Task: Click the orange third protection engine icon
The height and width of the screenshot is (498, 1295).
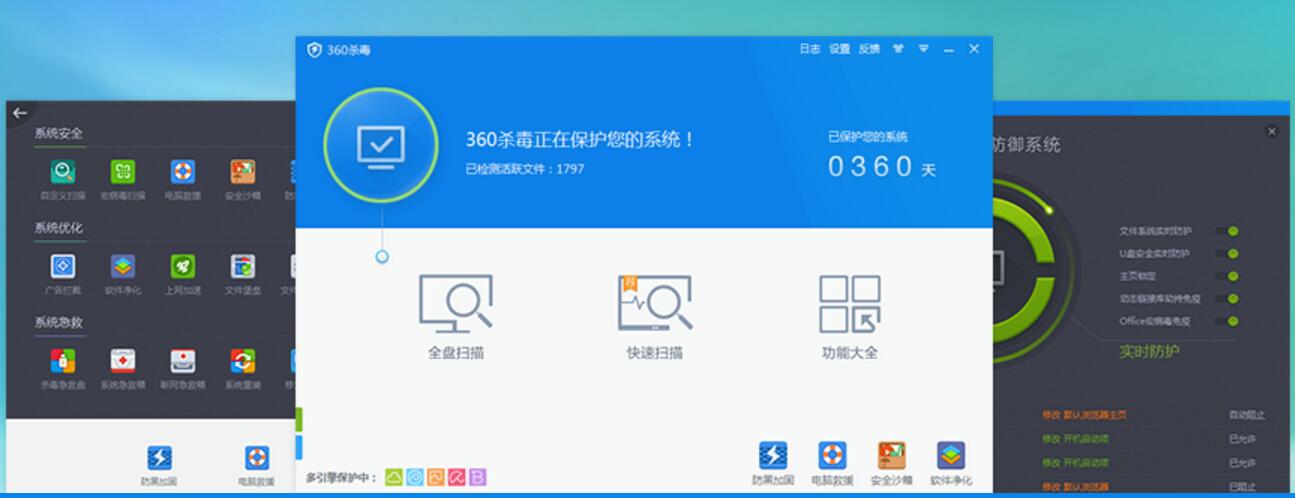Action: pyautogui.click(x=436, y=477)
